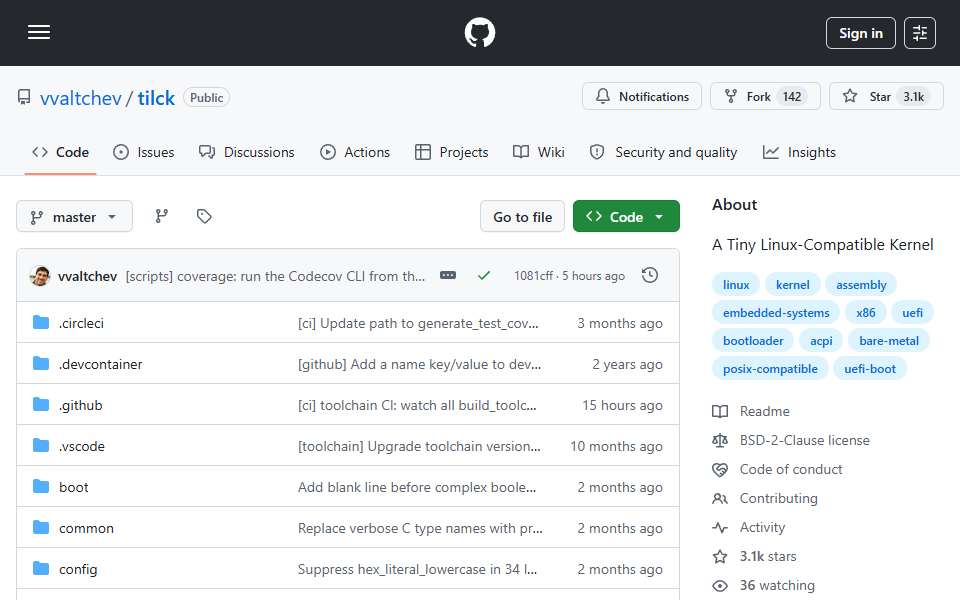The image size is (960, 600).
Task: Open the .devcontainer folder
Action: (x=100, y=364)
